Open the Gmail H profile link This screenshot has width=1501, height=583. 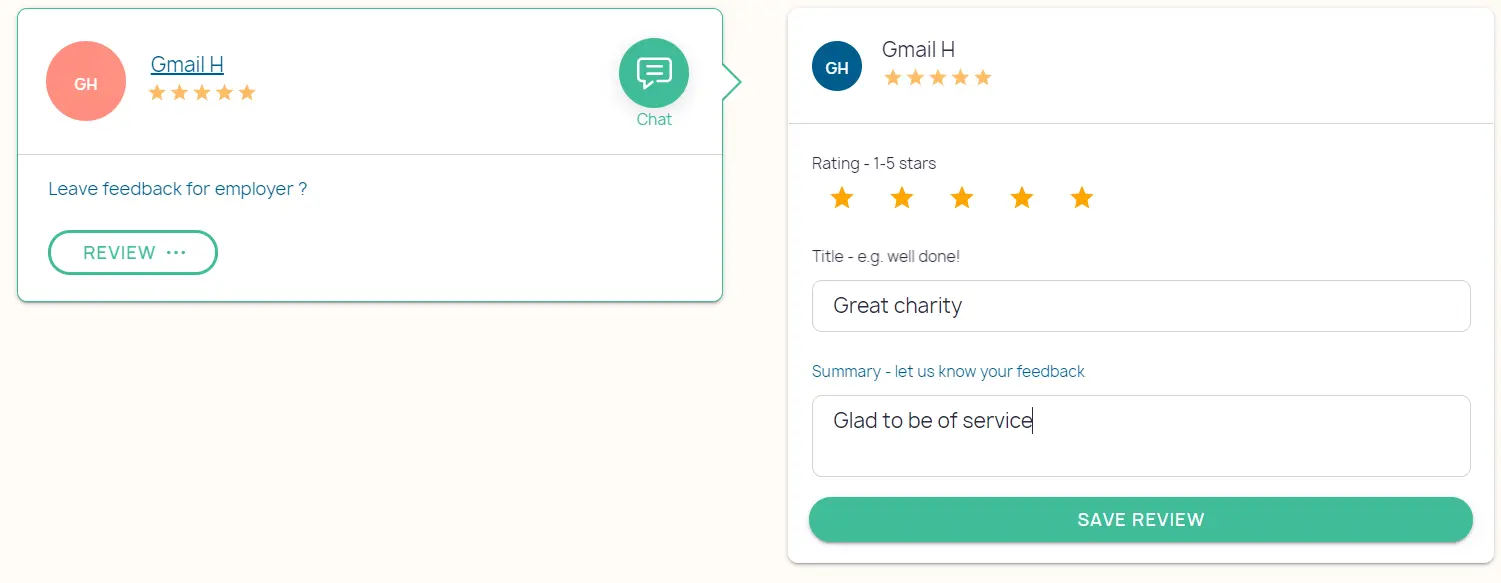tap(187, 65)
